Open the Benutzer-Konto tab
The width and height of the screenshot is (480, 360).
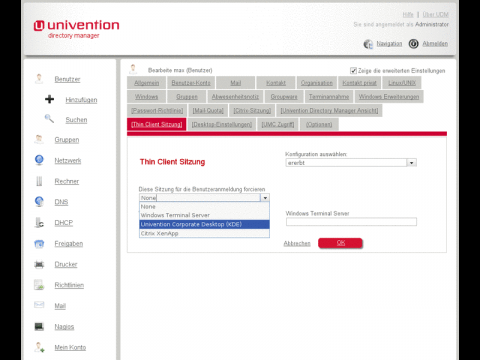coord(191,83)
